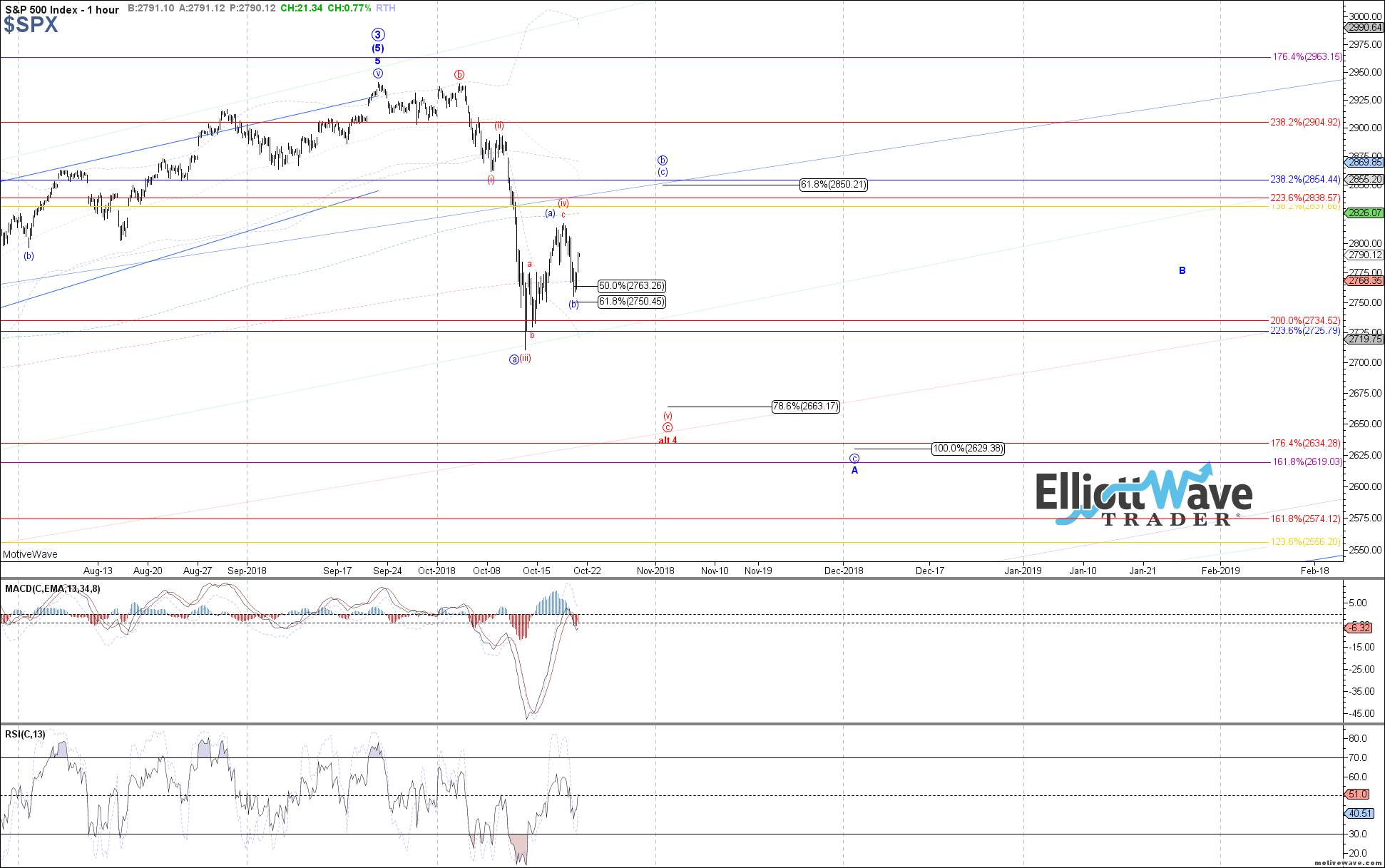1385x868 pixels.
Task: Select the 51.0 RSI value tag
Action: pyautogui.click(x=1358, y=794)
